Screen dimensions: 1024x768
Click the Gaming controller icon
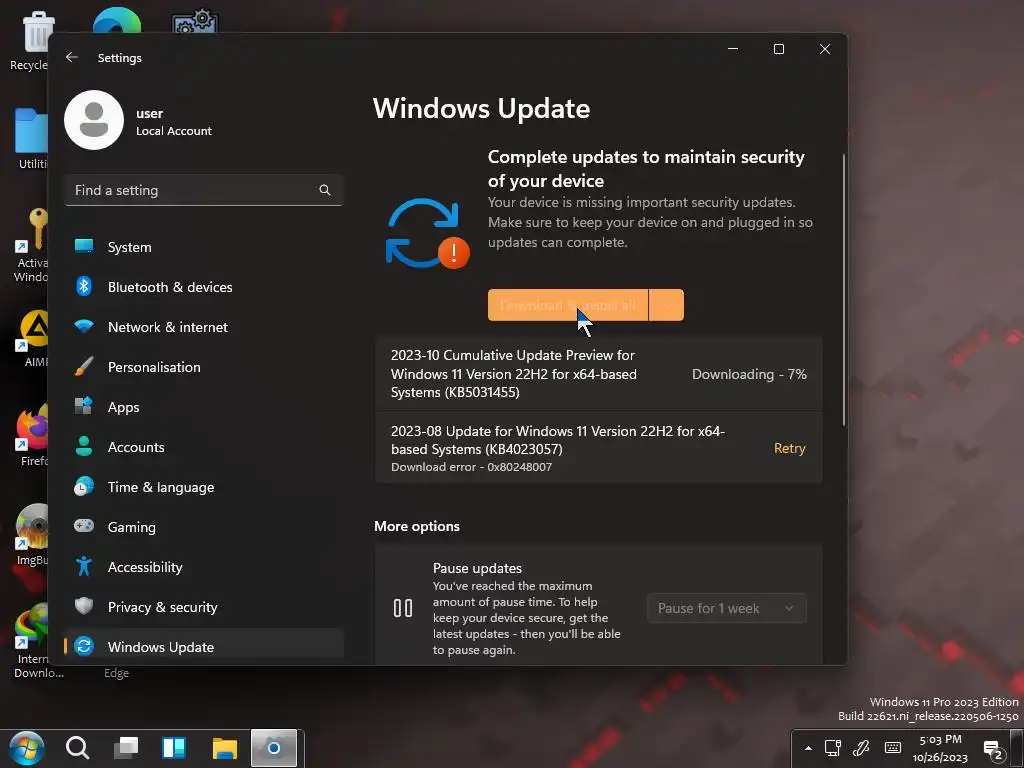pos(84,526)
